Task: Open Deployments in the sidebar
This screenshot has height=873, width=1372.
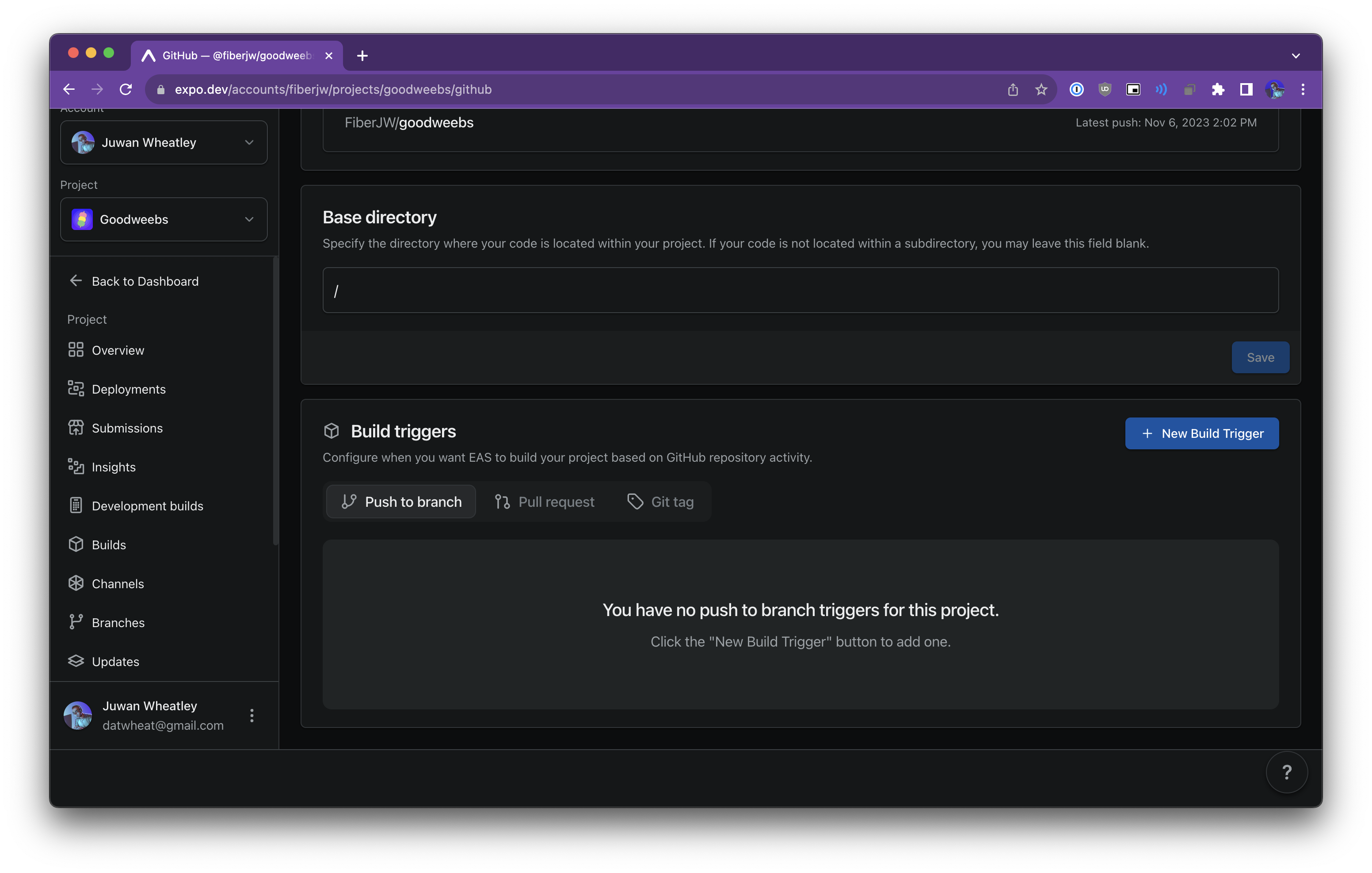Action: pos(164,389)
